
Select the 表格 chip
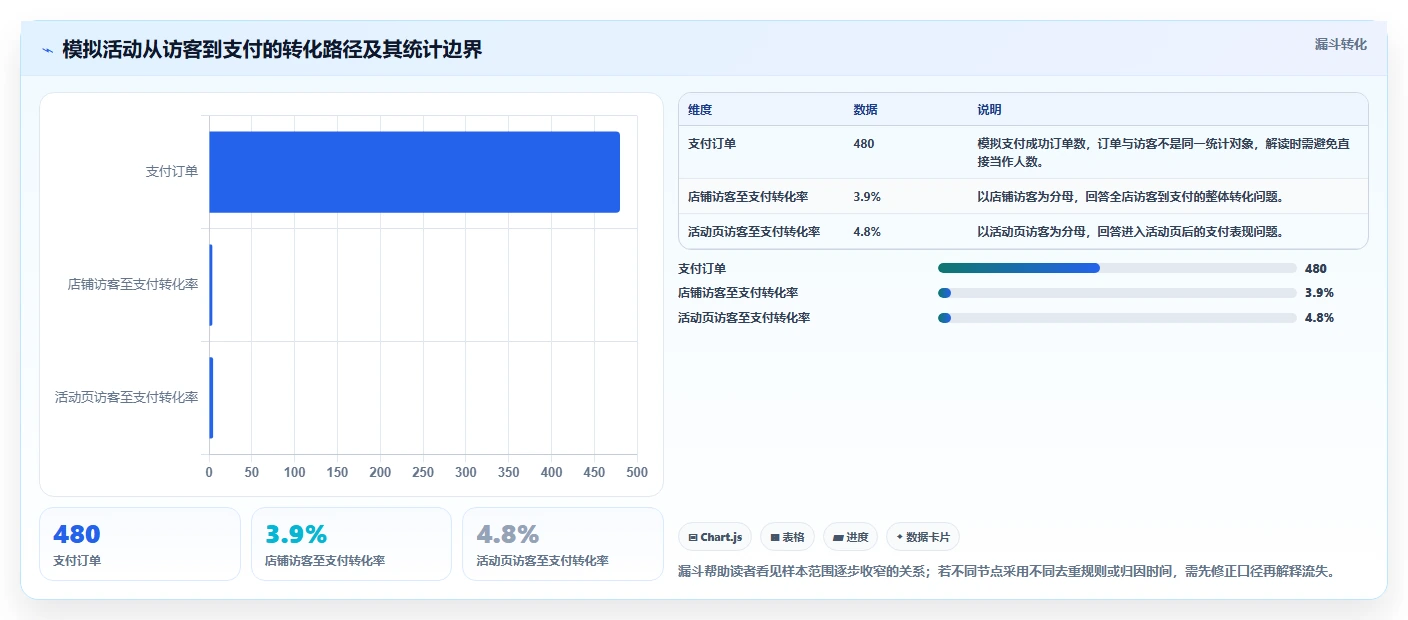[x=787, y=537]
